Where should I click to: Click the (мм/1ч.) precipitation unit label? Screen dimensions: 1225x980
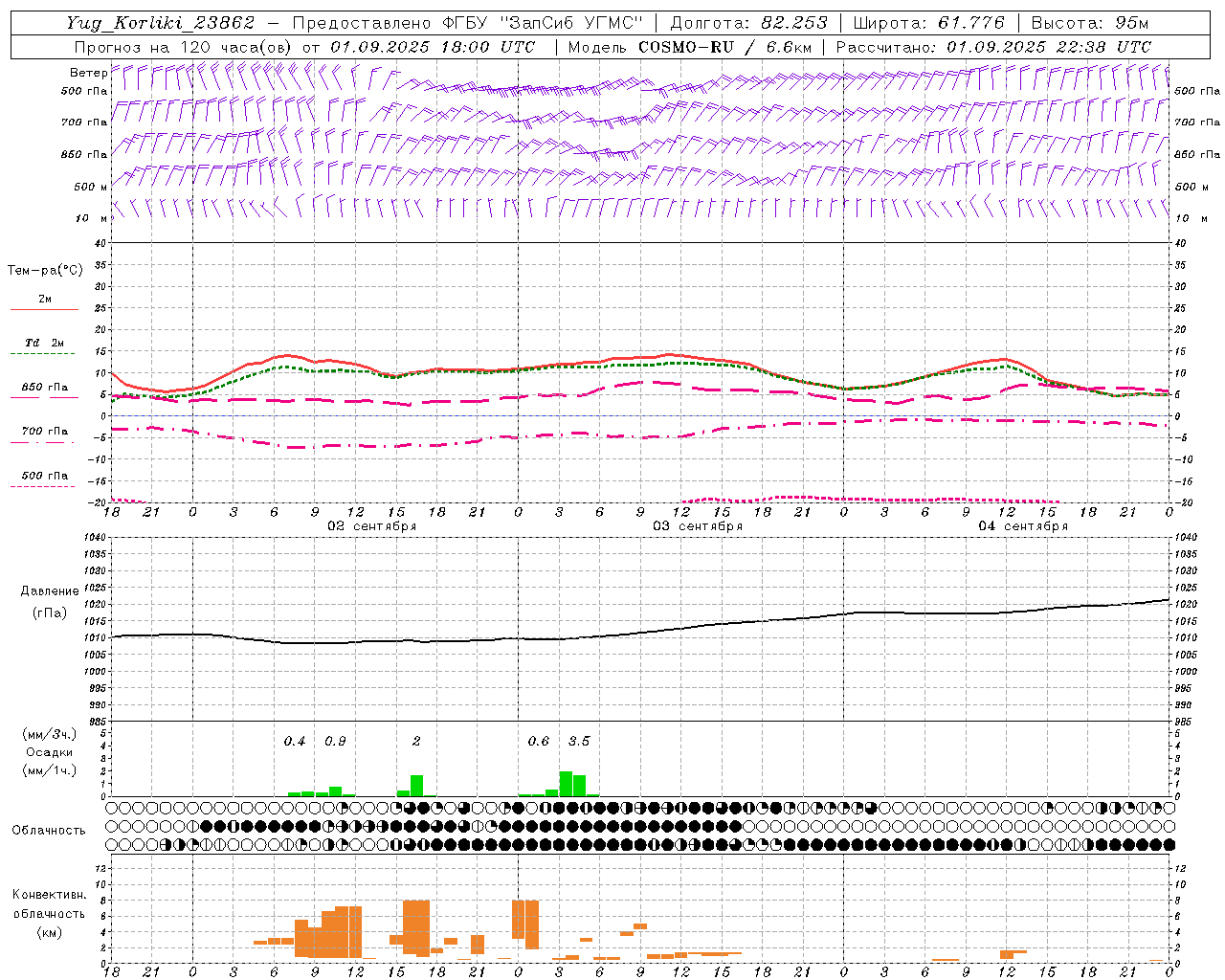tap(49, 770)
